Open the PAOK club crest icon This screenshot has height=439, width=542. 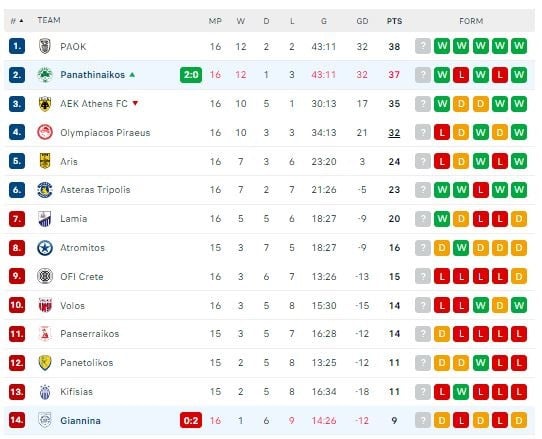pyautogui.click(x=45, y=46)
